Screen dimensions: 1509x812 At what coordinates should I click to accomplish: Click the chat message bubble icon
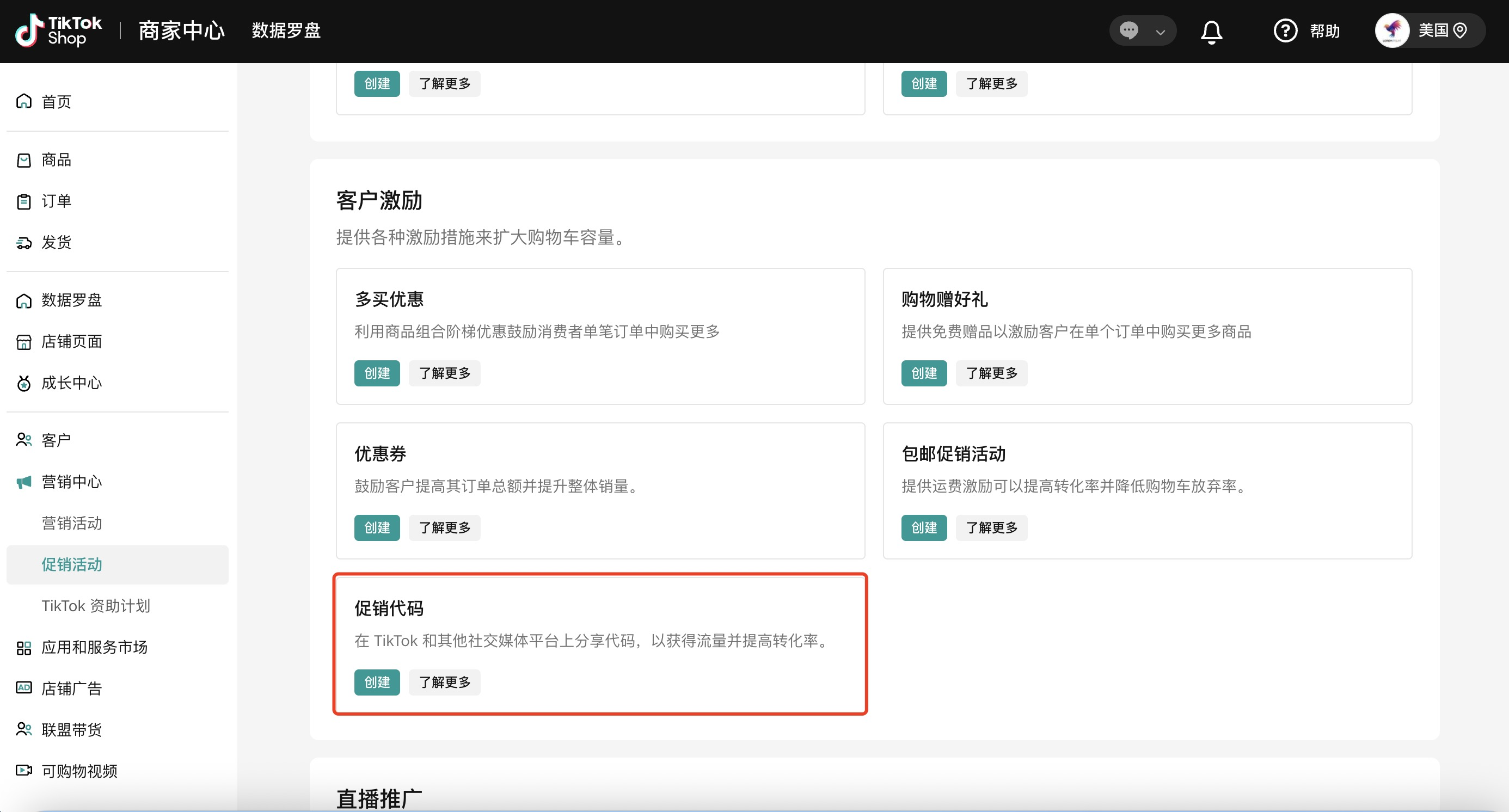click(1129, 30)
